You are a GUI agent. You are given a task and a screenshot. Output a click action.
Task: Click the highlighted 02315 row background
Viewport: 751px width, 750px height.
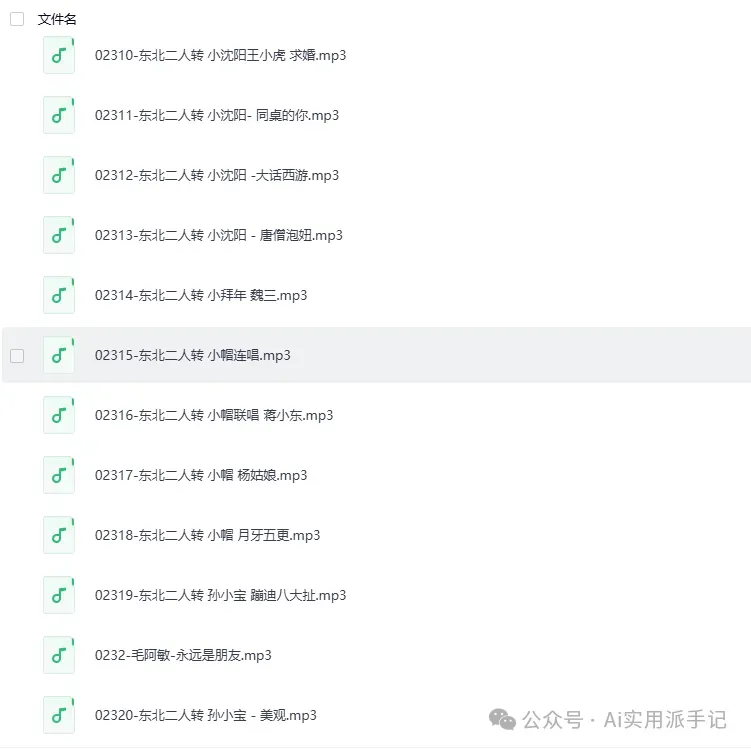(376, 355)
